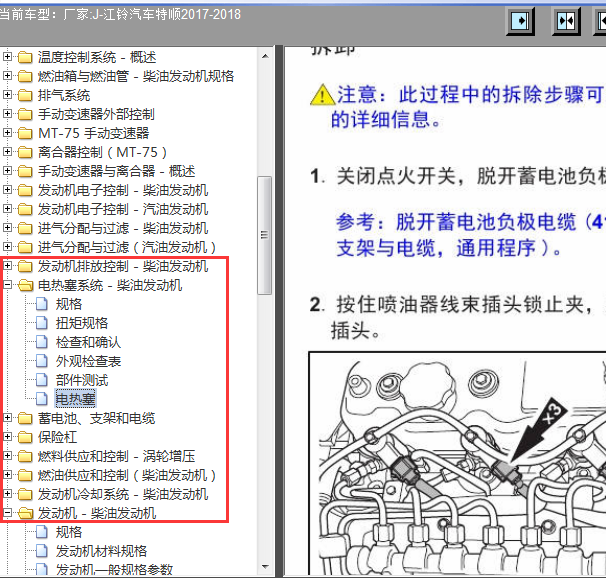Expand 温度控制系统 - 概述 folder
The width and height of the screenshot is (606, 578).
tap(7, 57)
